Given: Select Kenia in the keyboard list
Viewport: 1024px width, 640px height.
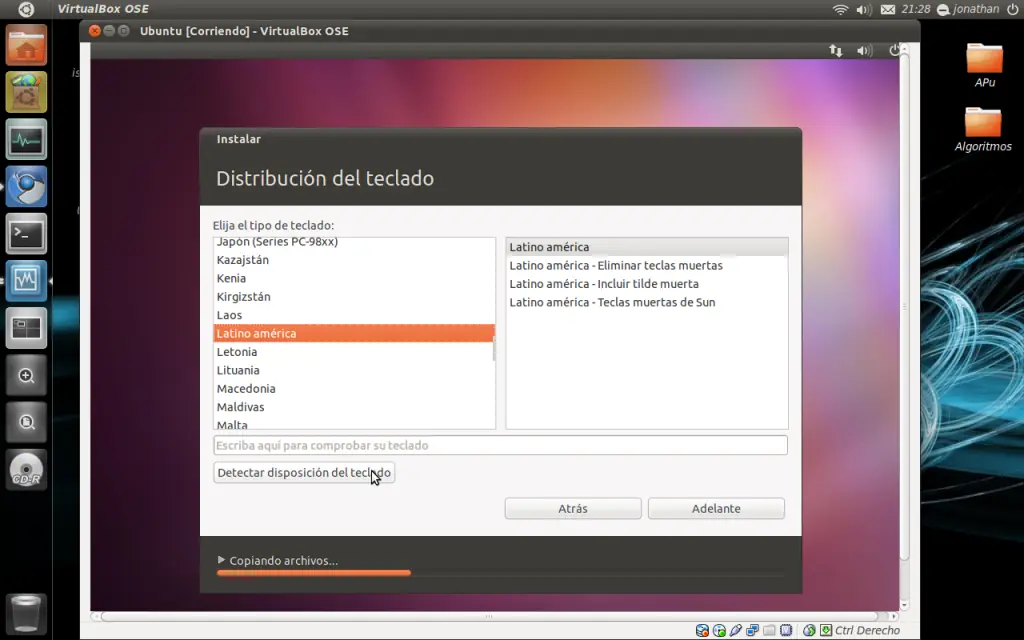Looking at the screenshot, I should [354, 278].
